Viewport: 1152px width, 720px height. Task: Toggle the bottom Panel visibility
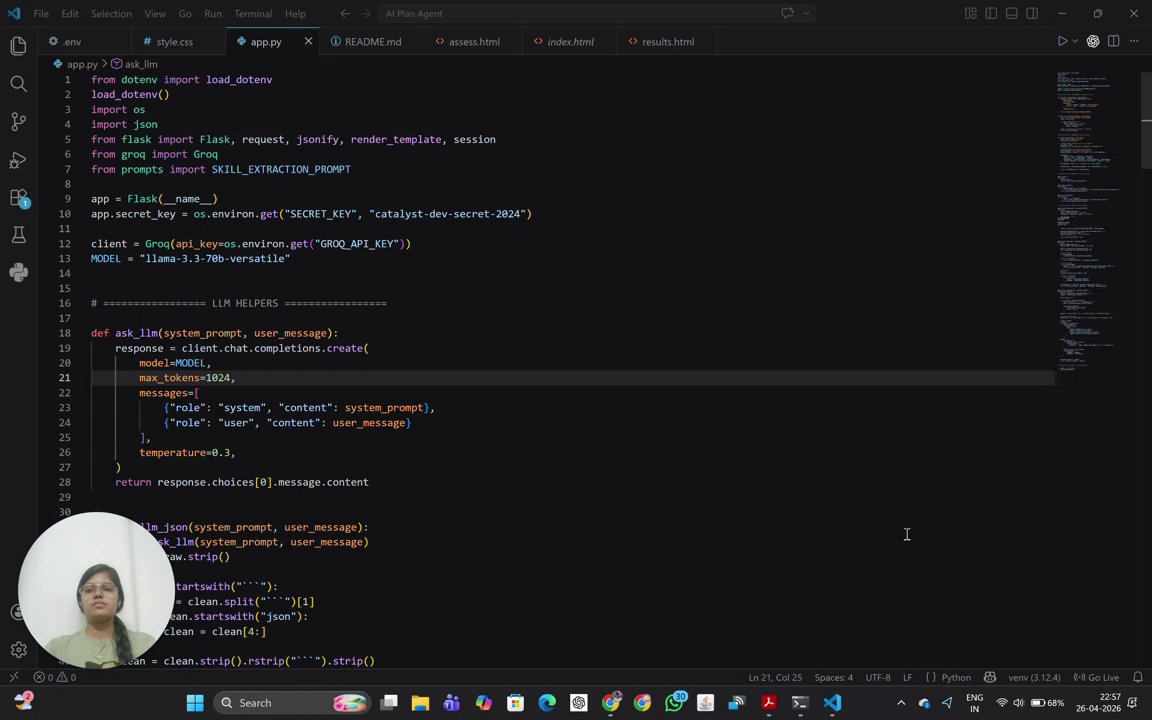(1012, 13)
